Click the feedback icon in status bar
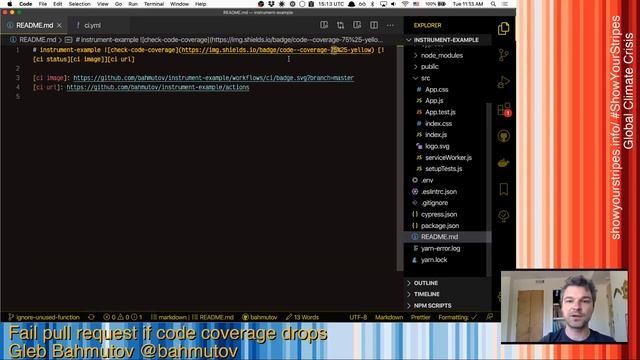Screen dimensions: 640x360 point(489,317)
